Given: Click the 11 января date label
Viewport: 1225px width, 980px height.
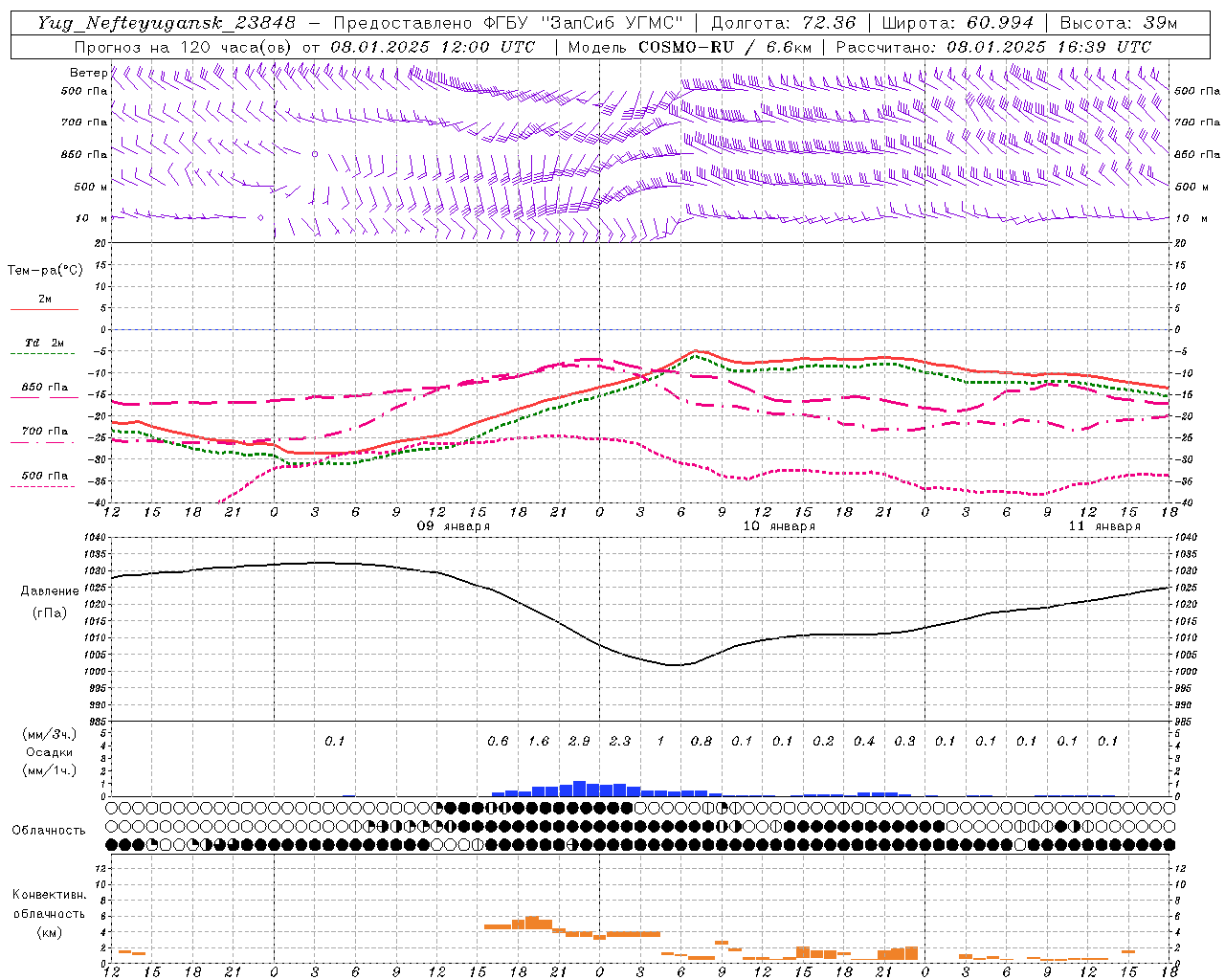Looking at the screenshot, I should pos(1104,526).
